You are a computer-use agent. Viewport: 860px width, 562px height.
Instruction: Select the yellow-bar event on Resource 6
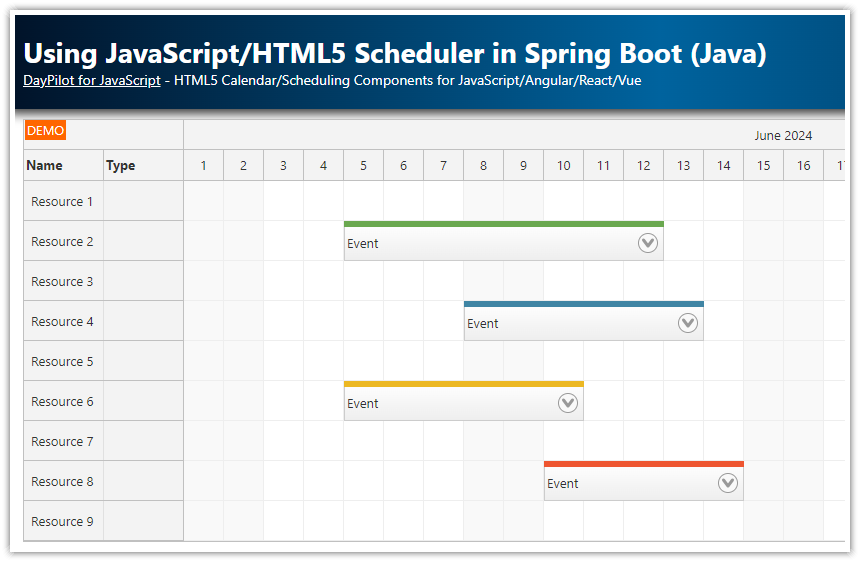440,403
